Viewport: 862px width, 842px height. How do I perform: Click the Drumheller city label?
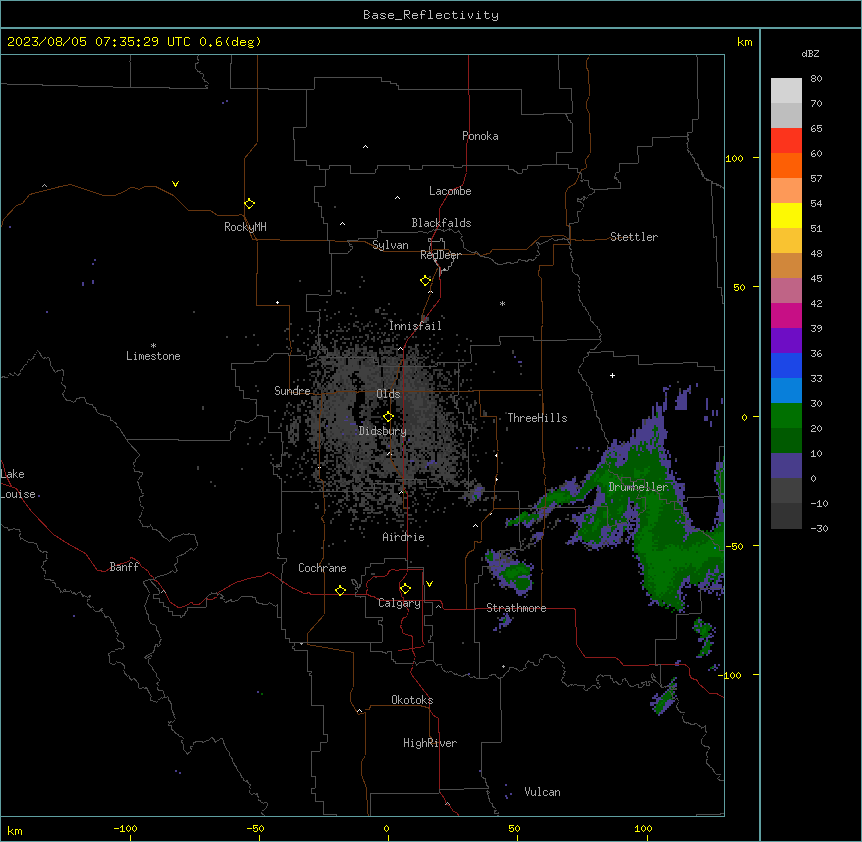pyautogui.click(x=638, y=487)
